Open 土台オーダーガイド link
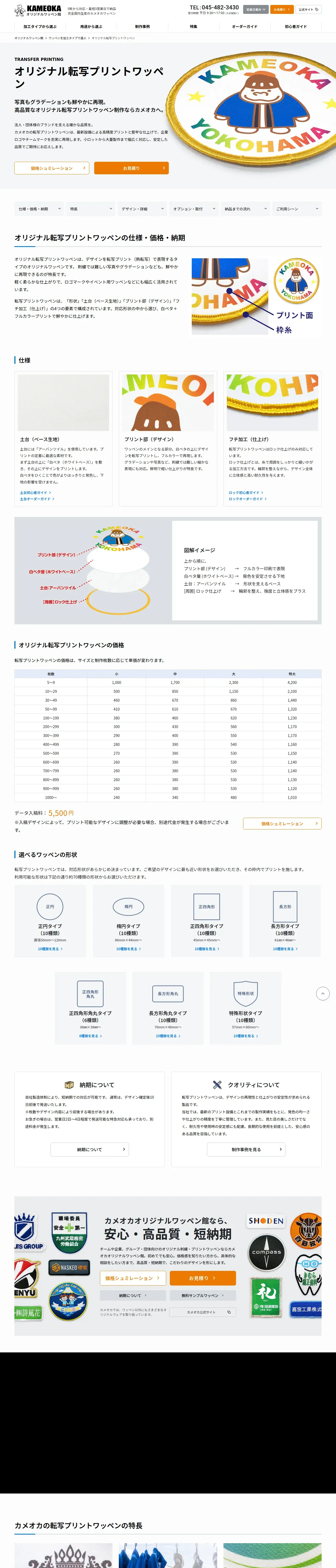 (x=37, y=499)
